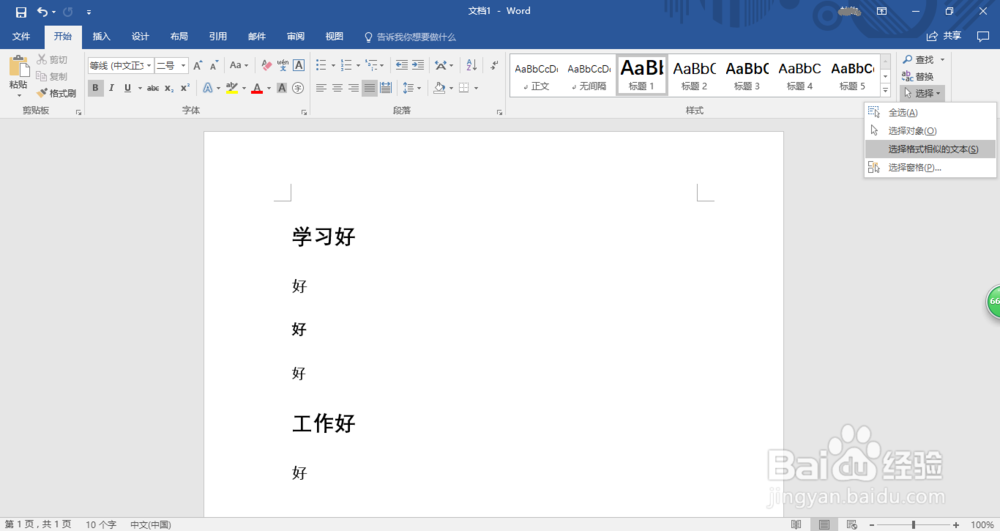Screen dimensions: 1000x531
Task: Clear all formatting with the eraser icon
Action: click(x=267, y=66)
